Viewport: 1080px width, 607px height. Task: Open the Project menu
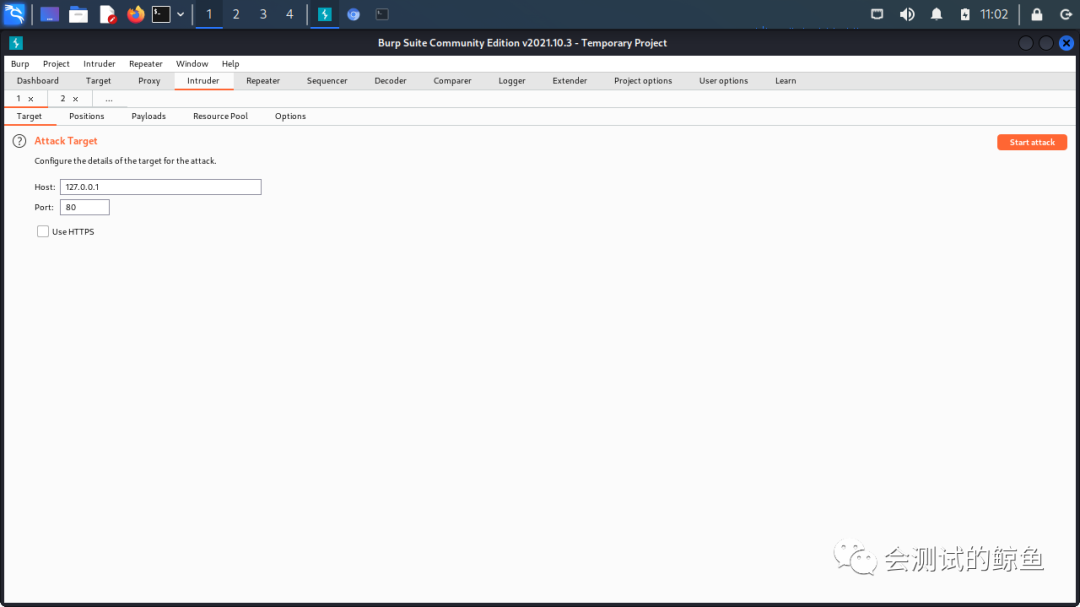(x=56, y=63)
